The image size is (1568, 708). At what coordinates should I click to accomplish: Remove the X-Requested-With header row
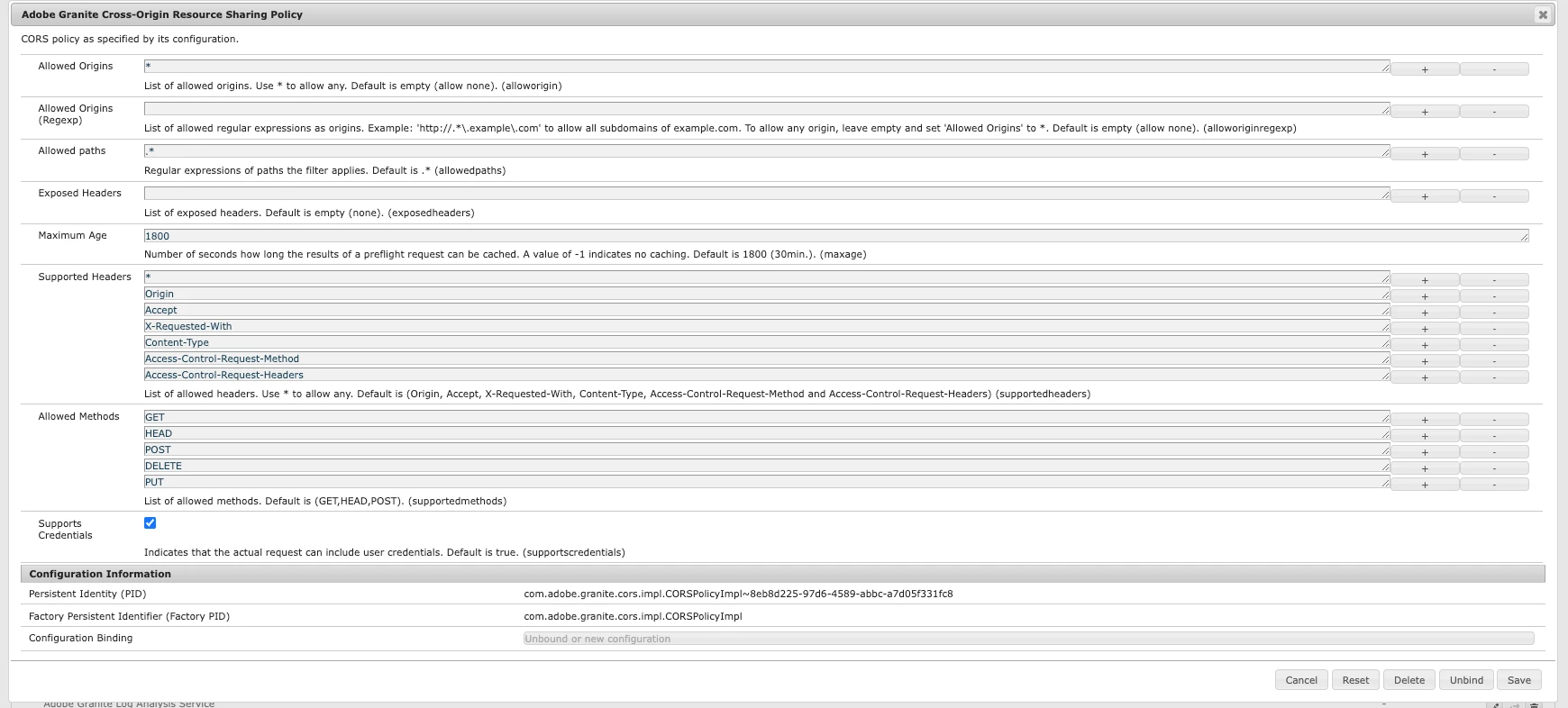tap(1494, 329)
